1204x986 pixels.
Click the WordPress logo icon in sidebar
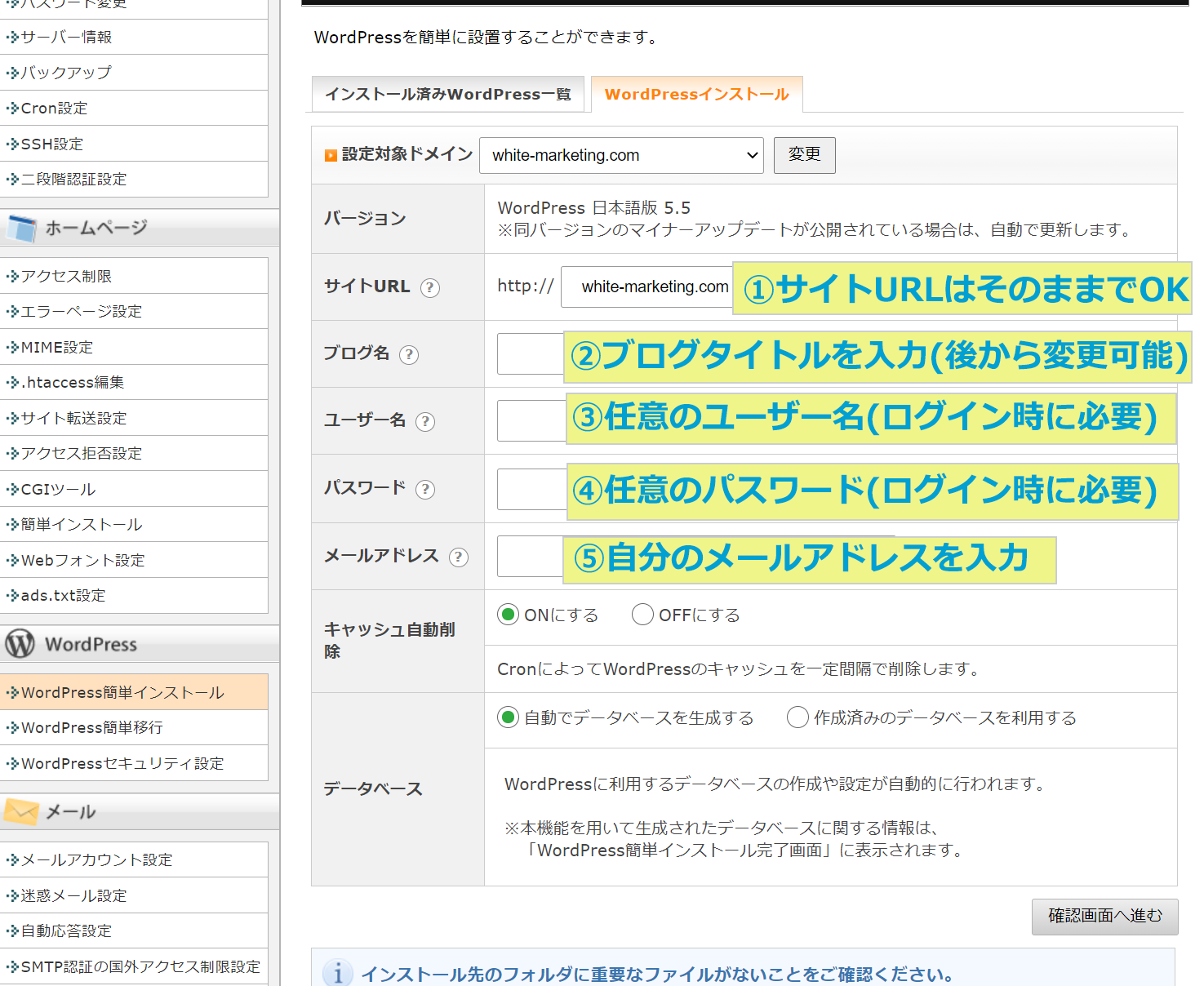[20, 643]
